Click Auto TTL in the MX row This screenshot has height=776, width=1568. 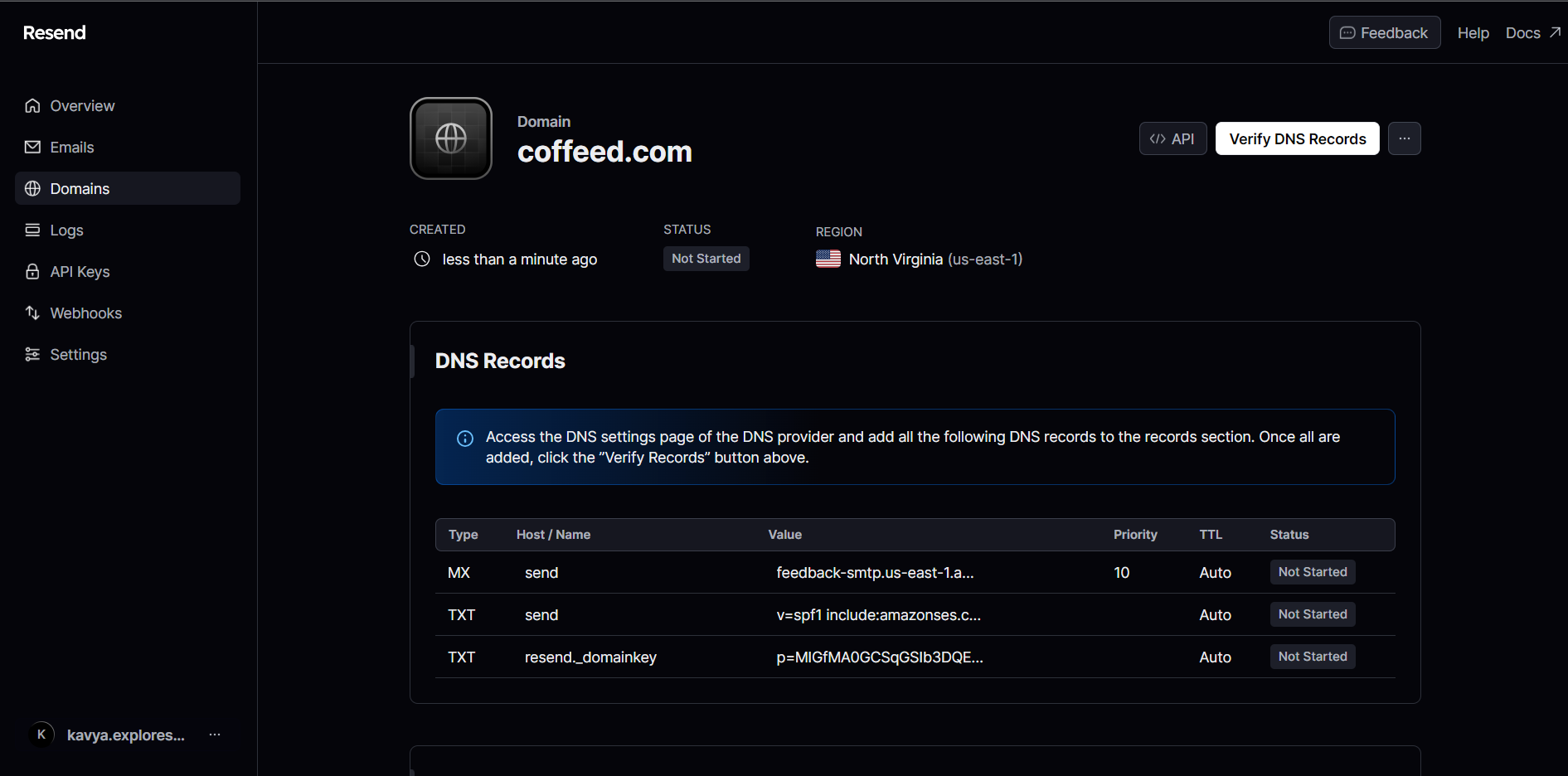(1216, 573)
